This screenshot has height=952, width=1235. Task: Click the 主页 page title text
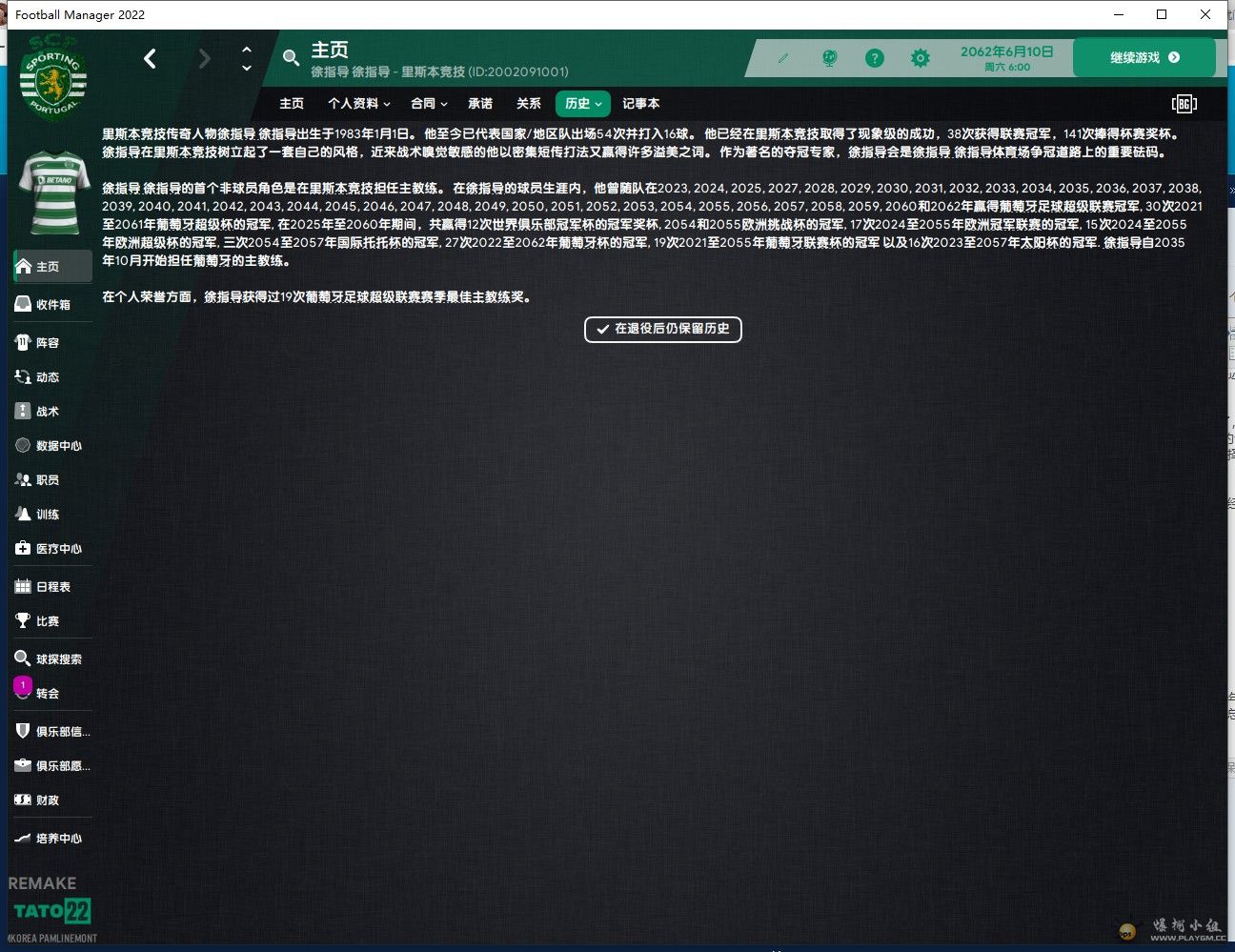pos(330,50)
